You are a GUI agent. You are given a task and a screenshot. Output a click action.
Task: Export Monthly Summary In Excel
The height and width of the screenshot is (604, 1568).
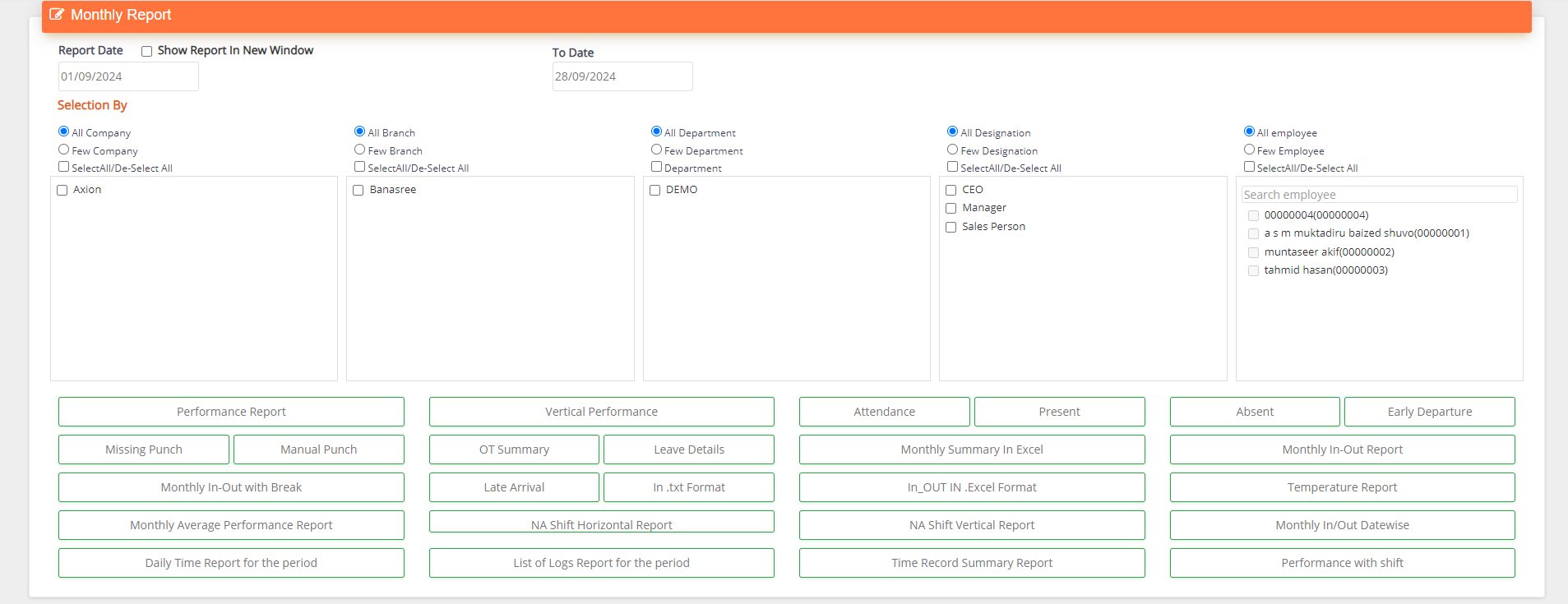971,450
